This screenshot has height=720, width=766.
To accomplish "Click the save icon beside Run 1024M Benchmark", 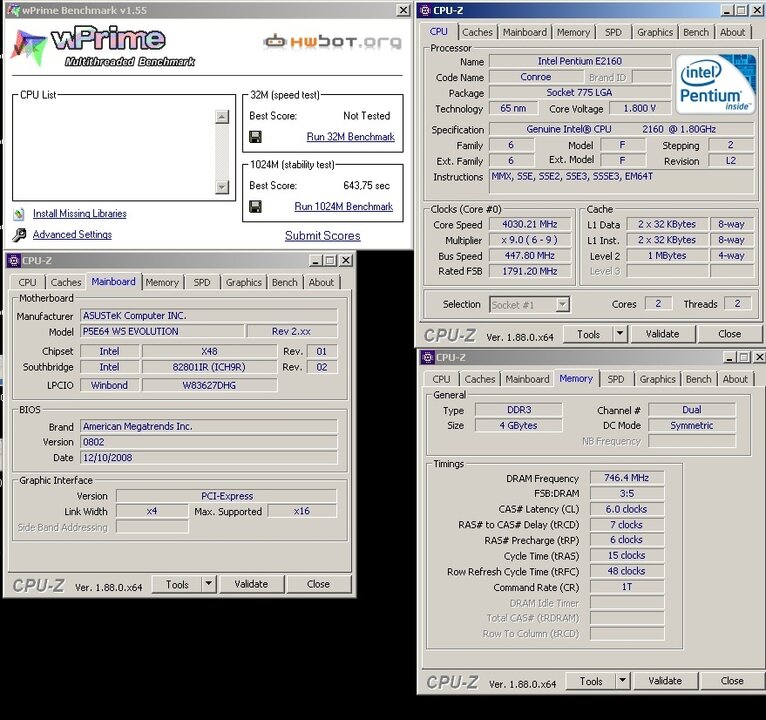I will 255,207.
